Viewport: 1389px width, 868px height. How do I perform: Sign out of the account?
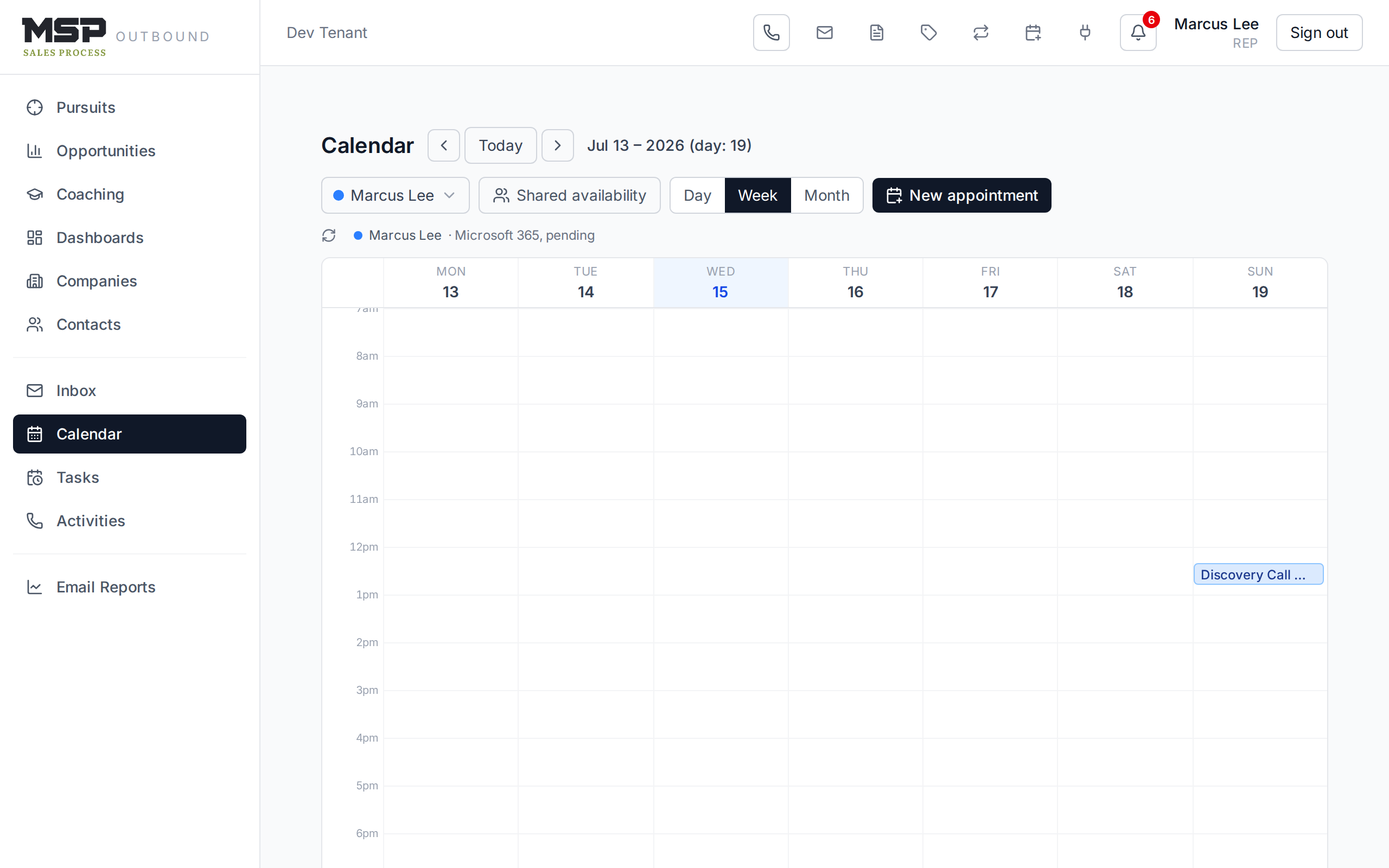pos(1319,33)
